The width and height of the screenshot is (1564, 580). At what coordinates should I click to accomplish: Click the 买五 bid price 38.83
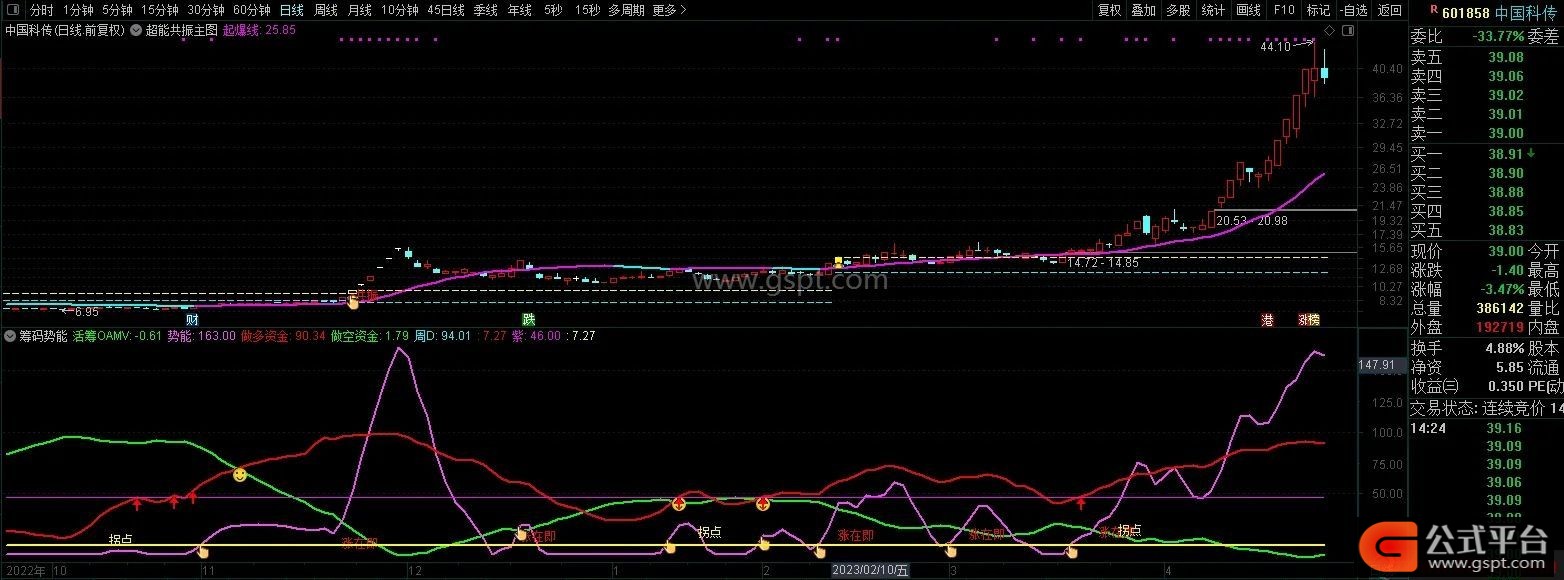1506,230
